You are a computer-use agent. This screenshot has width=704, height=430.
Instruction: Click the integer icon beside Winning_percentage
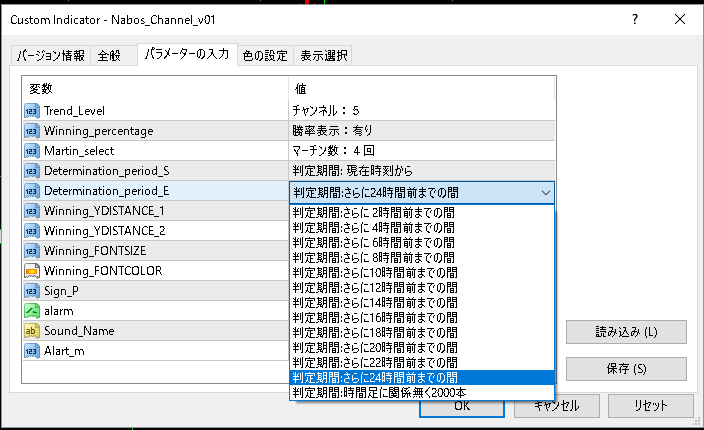click(31, 131)
